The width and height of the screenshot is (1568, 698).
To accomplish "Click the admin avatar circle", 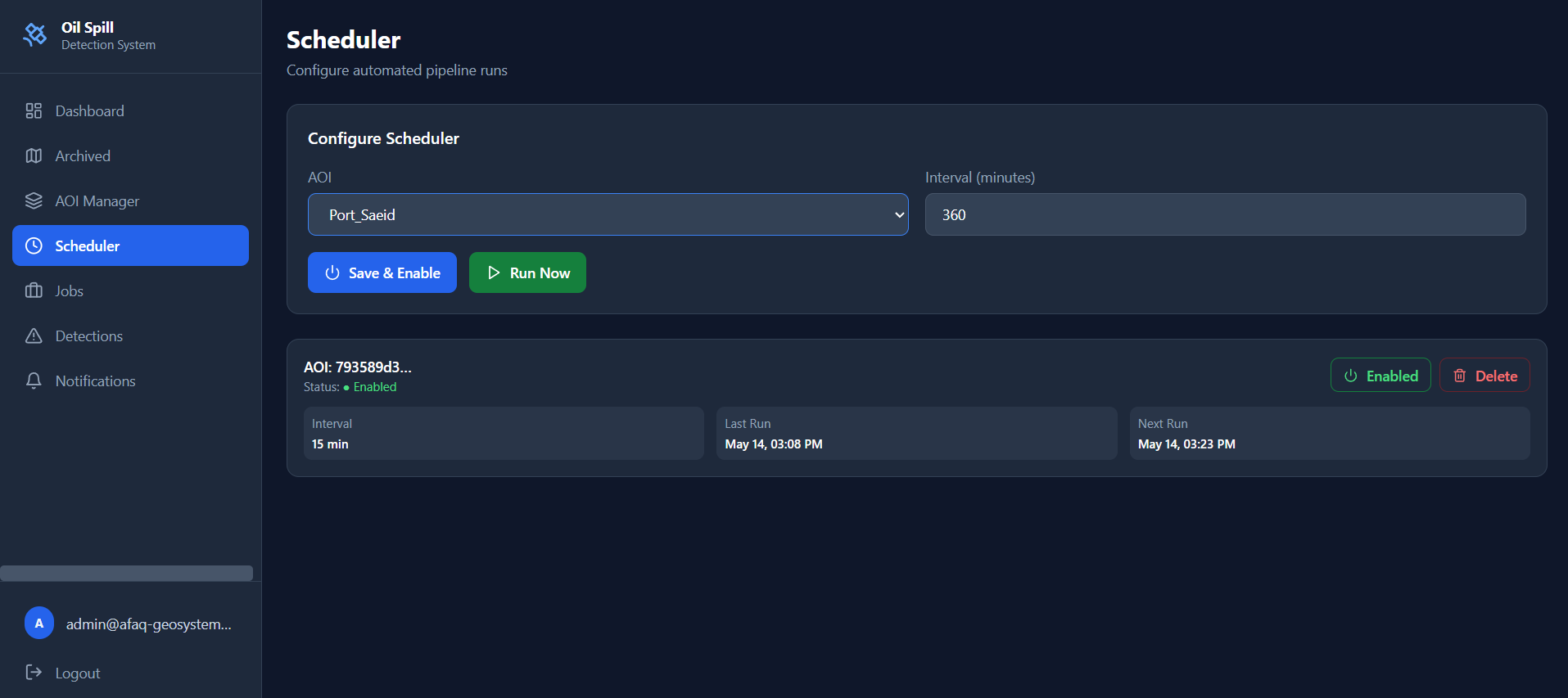I will [39, 624].
